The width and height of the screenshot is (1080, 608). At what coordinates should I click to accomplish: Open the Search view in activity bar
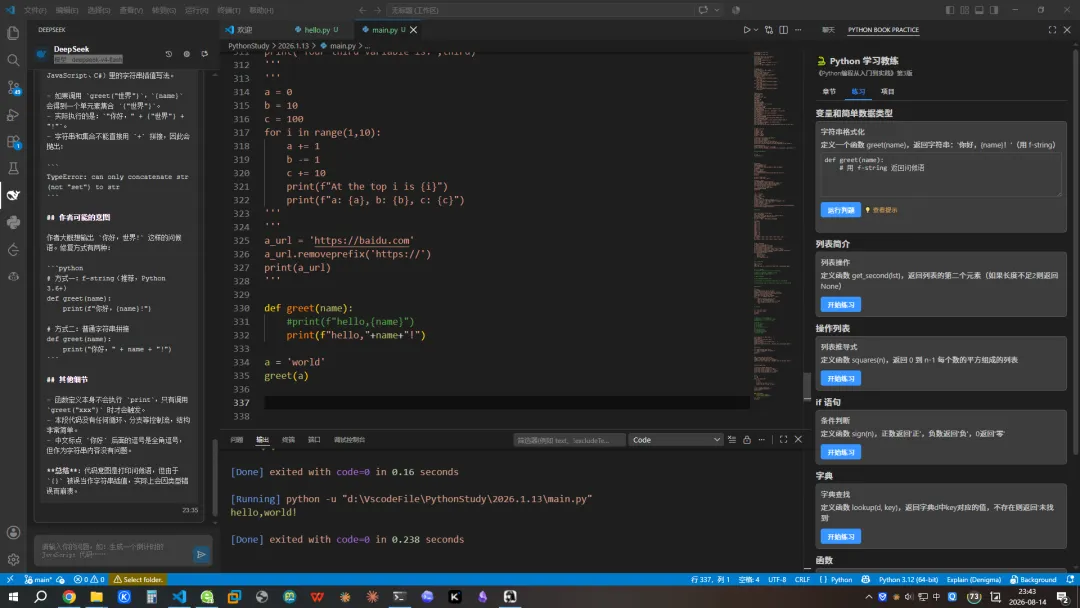point(13,60)
